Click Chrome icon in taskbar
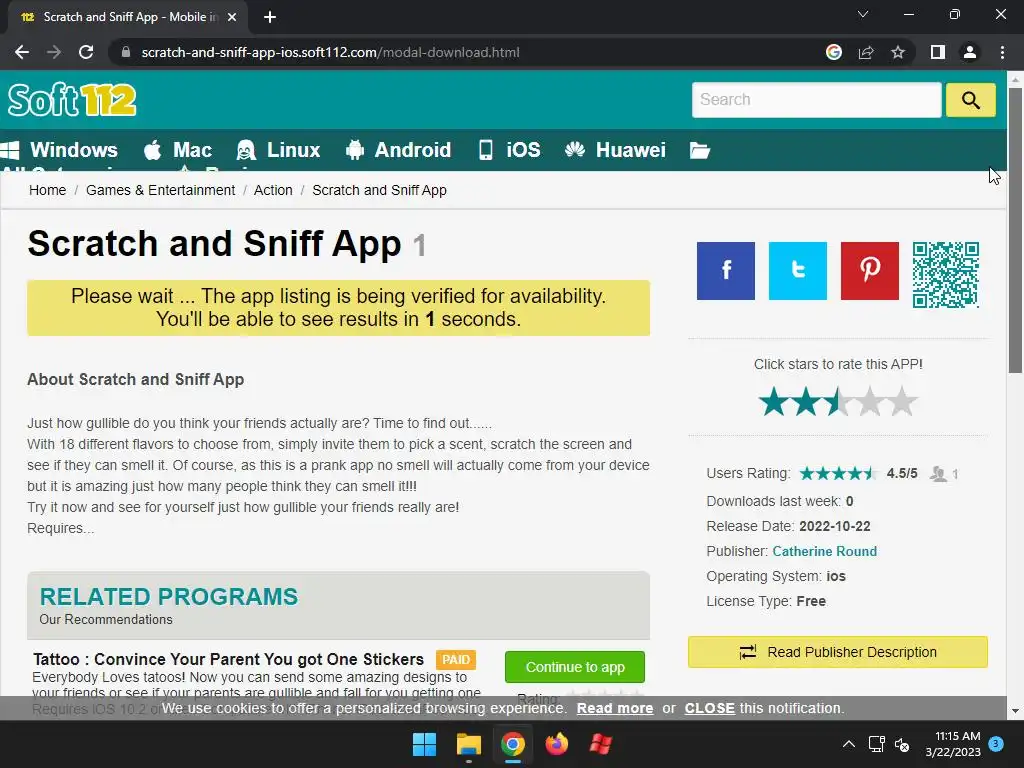1024x768 pixels. 513,744
